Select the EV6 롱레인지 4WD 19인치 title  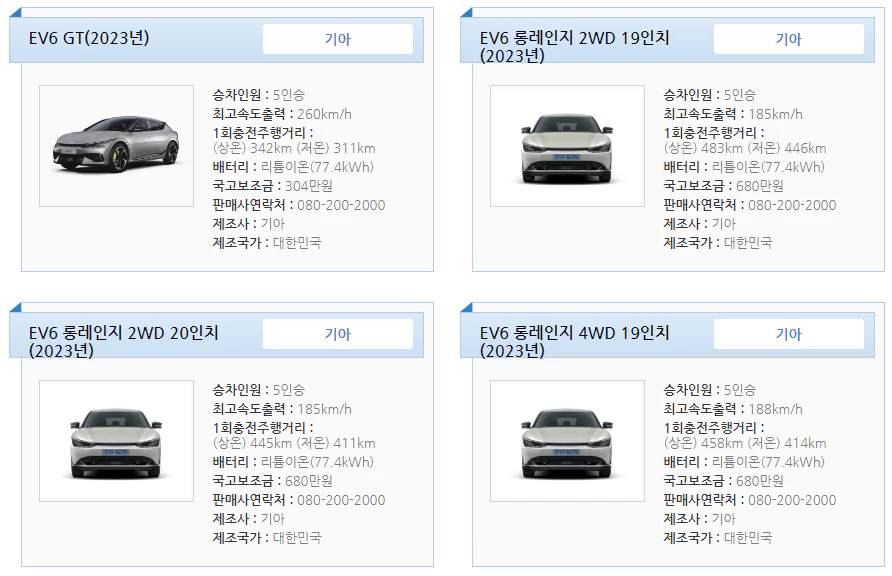click(x=575, y=342)
